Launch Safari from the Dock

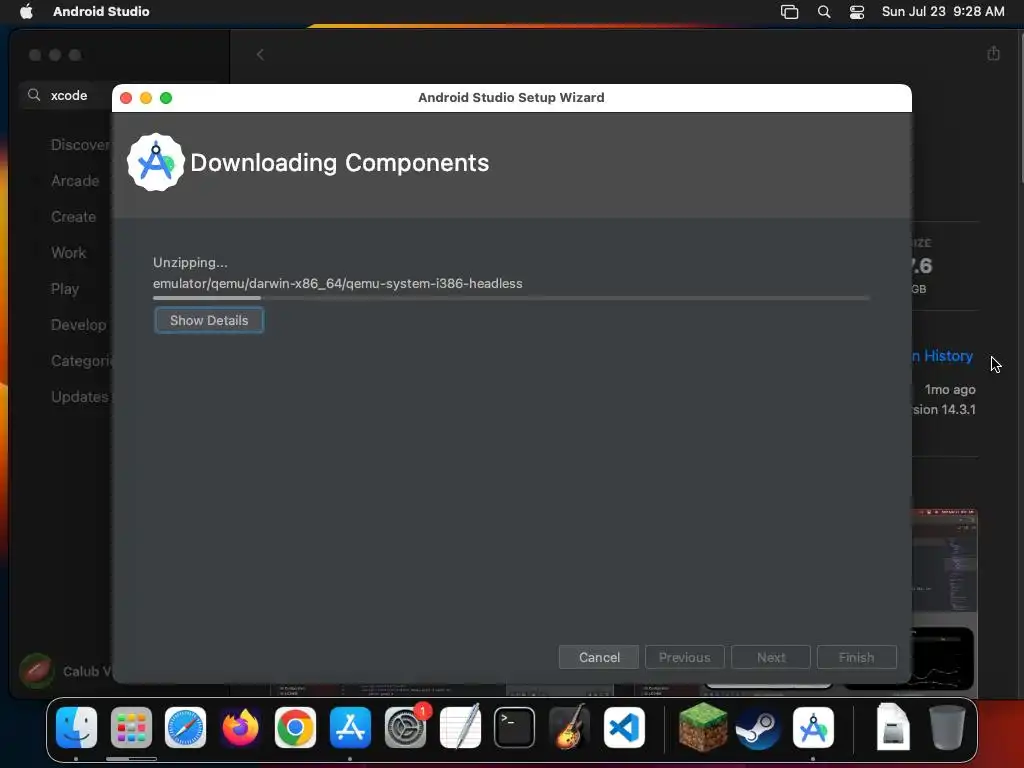pos(185,728)
